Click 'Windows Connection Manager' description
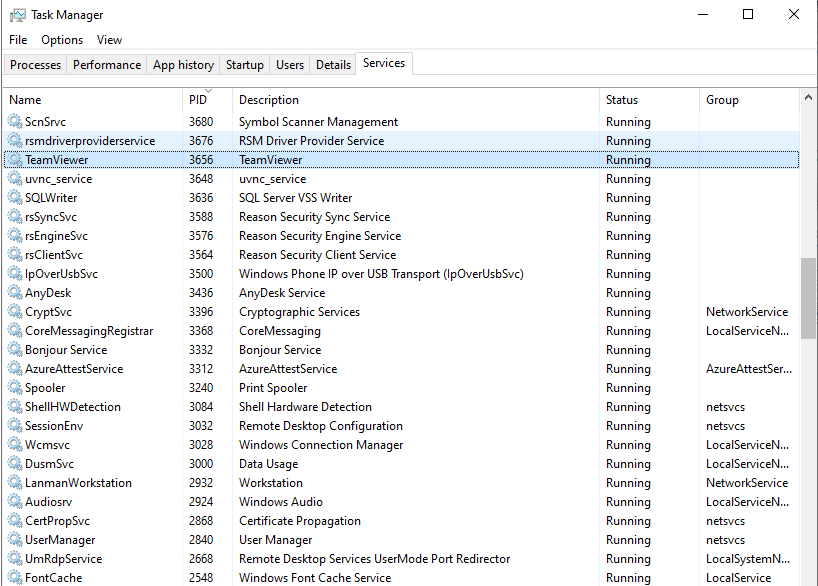Image resolution: width=818 pixels, height=586 pixels. pos(321,445)
